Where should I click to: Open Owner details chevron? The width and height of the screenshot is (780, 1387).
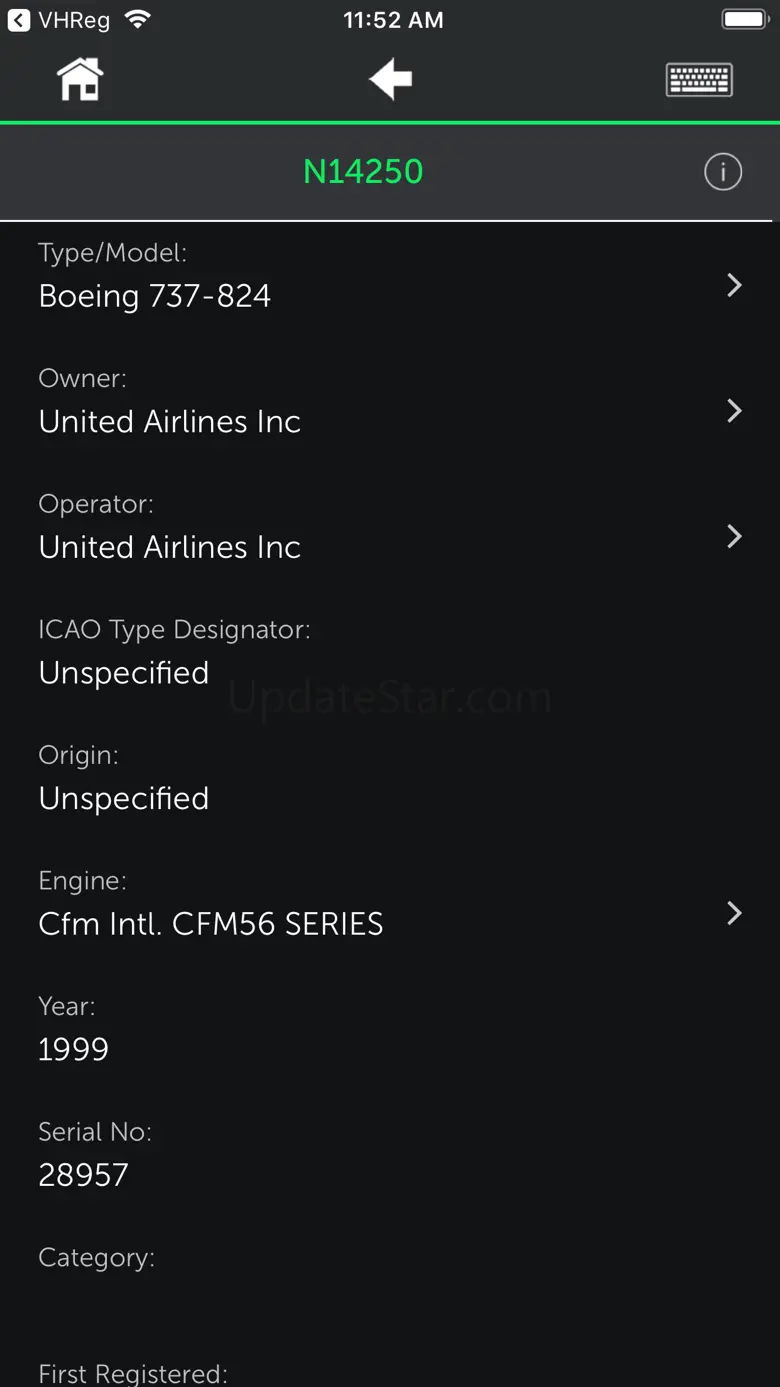point(734,411)
